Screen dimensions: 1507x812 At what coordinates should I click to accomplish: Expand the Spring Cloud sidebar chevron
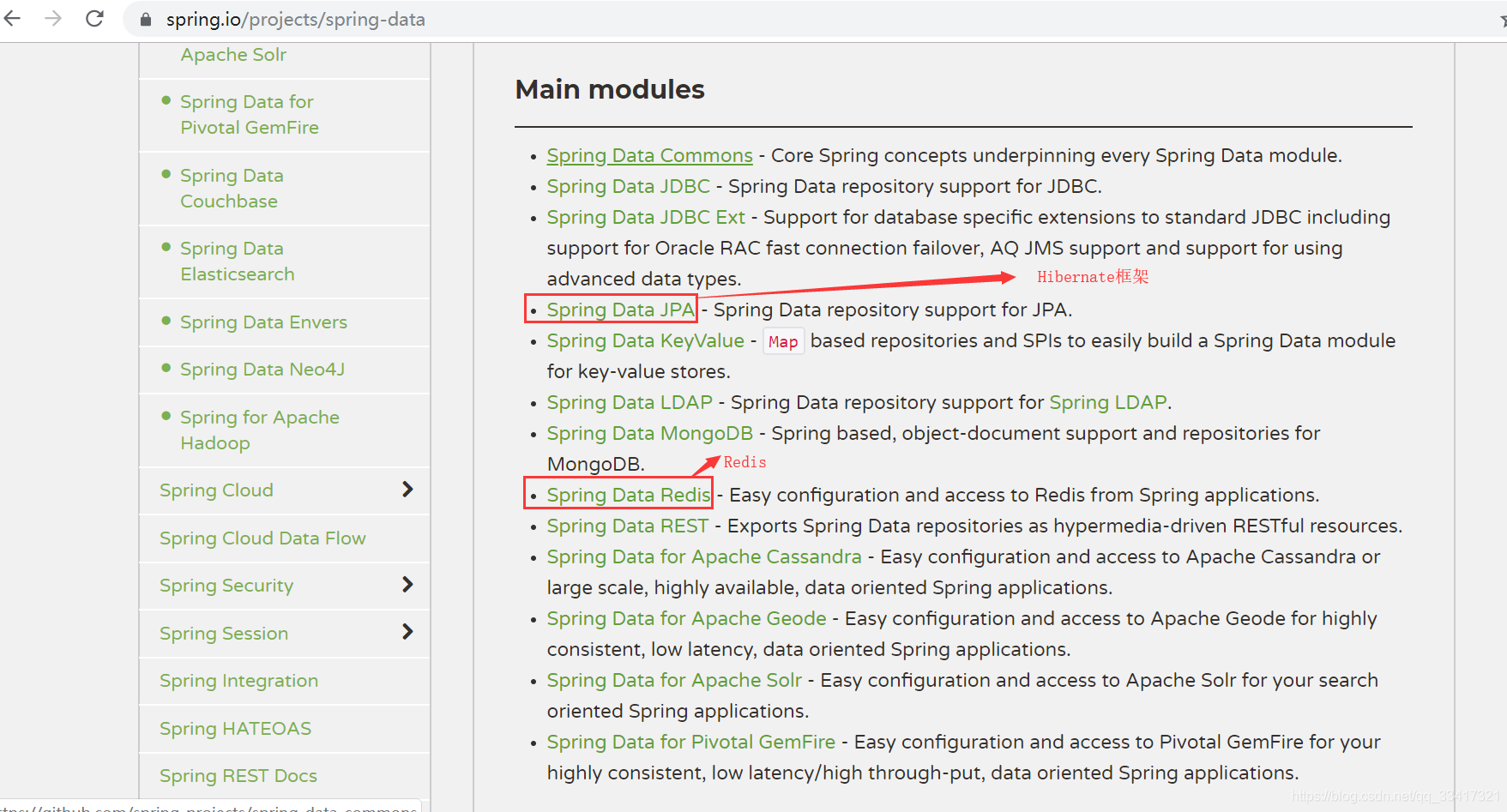[407, 490]
